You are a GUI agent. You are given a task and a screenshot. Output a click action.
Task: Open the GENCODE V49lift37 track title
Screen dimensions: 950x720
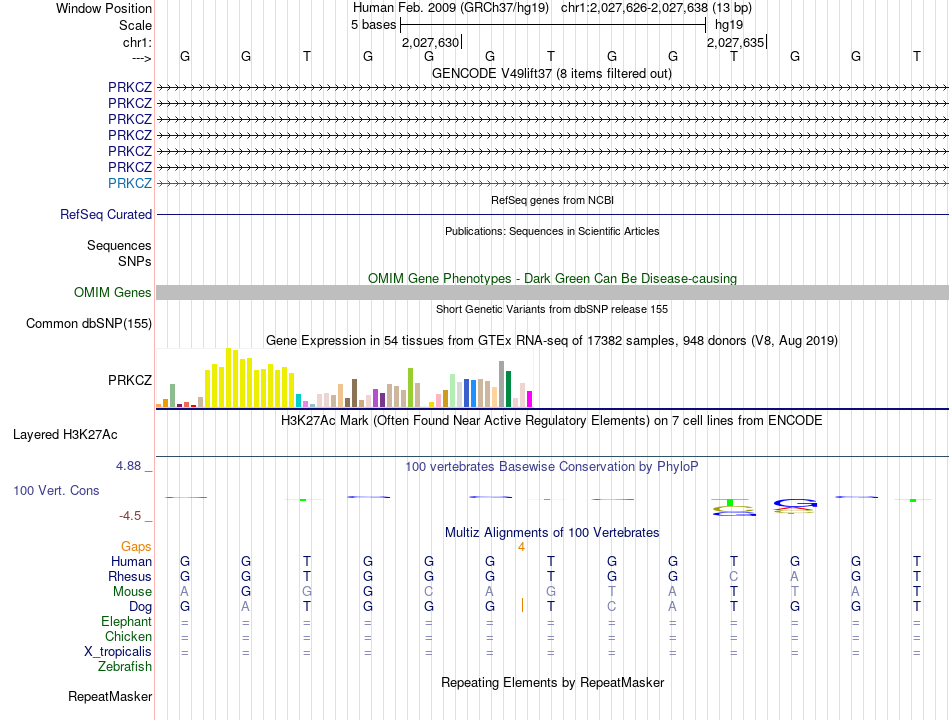point(551,74)
